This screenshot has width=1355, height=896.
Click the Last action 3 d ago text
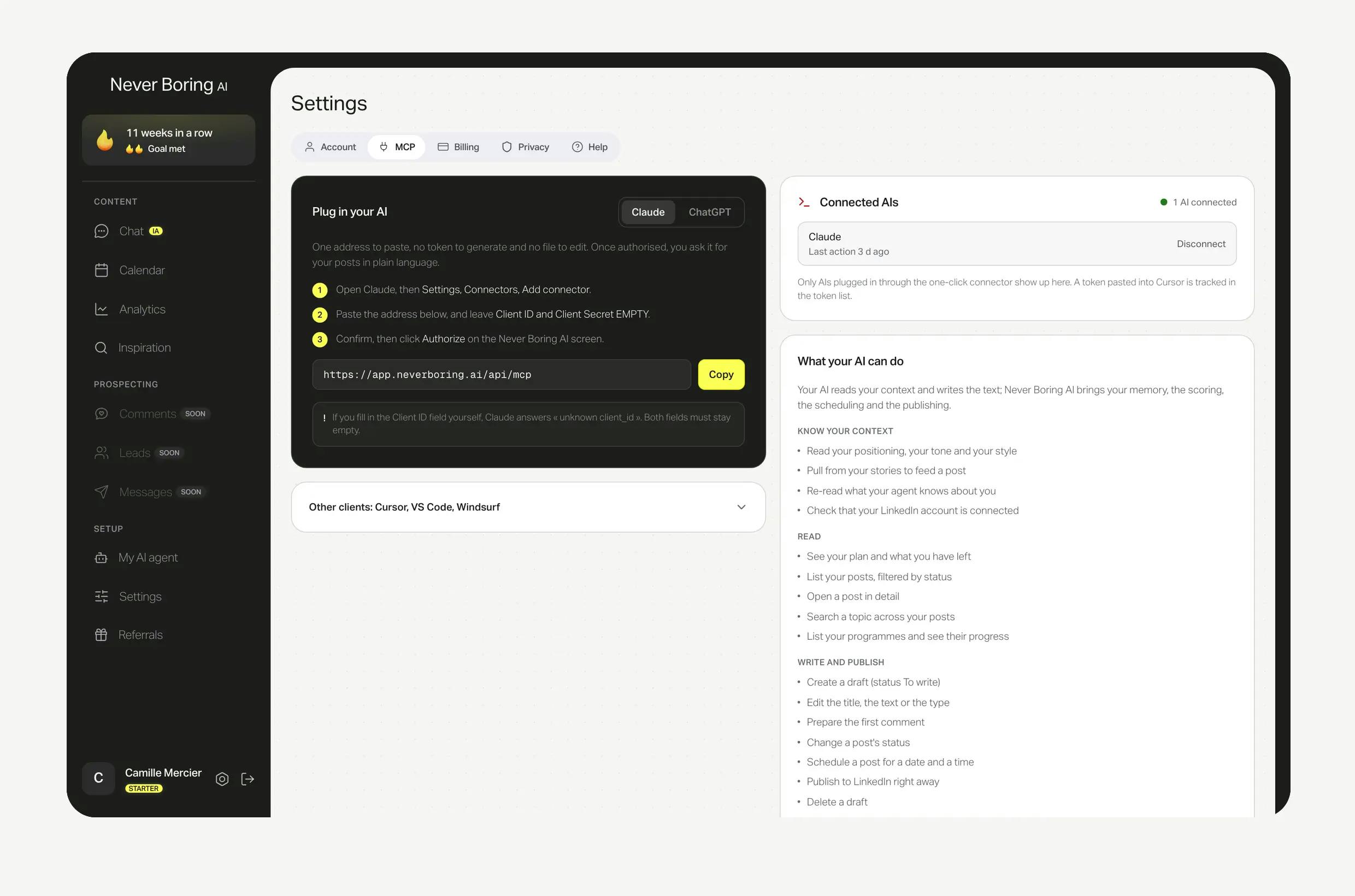click(x=848, y=251)
